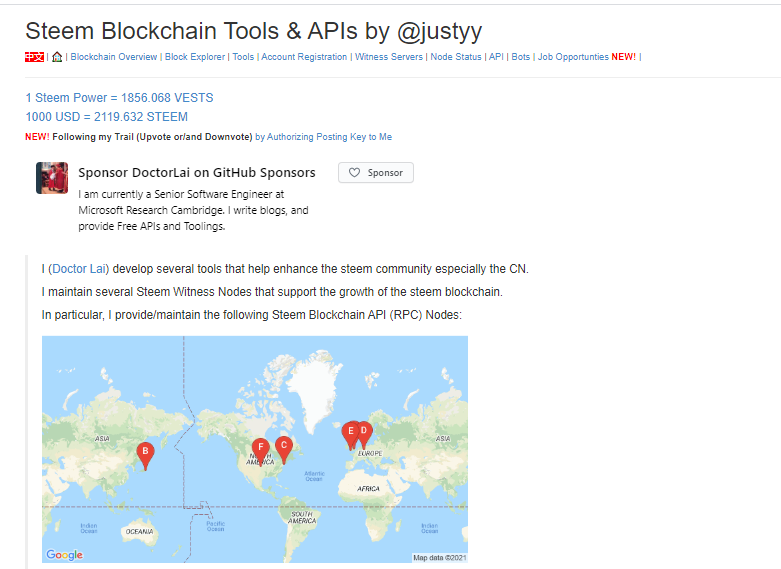Screen dimensions: 781x569
Task: Open the Job Opportunities link
Action: tap(573, 57)
